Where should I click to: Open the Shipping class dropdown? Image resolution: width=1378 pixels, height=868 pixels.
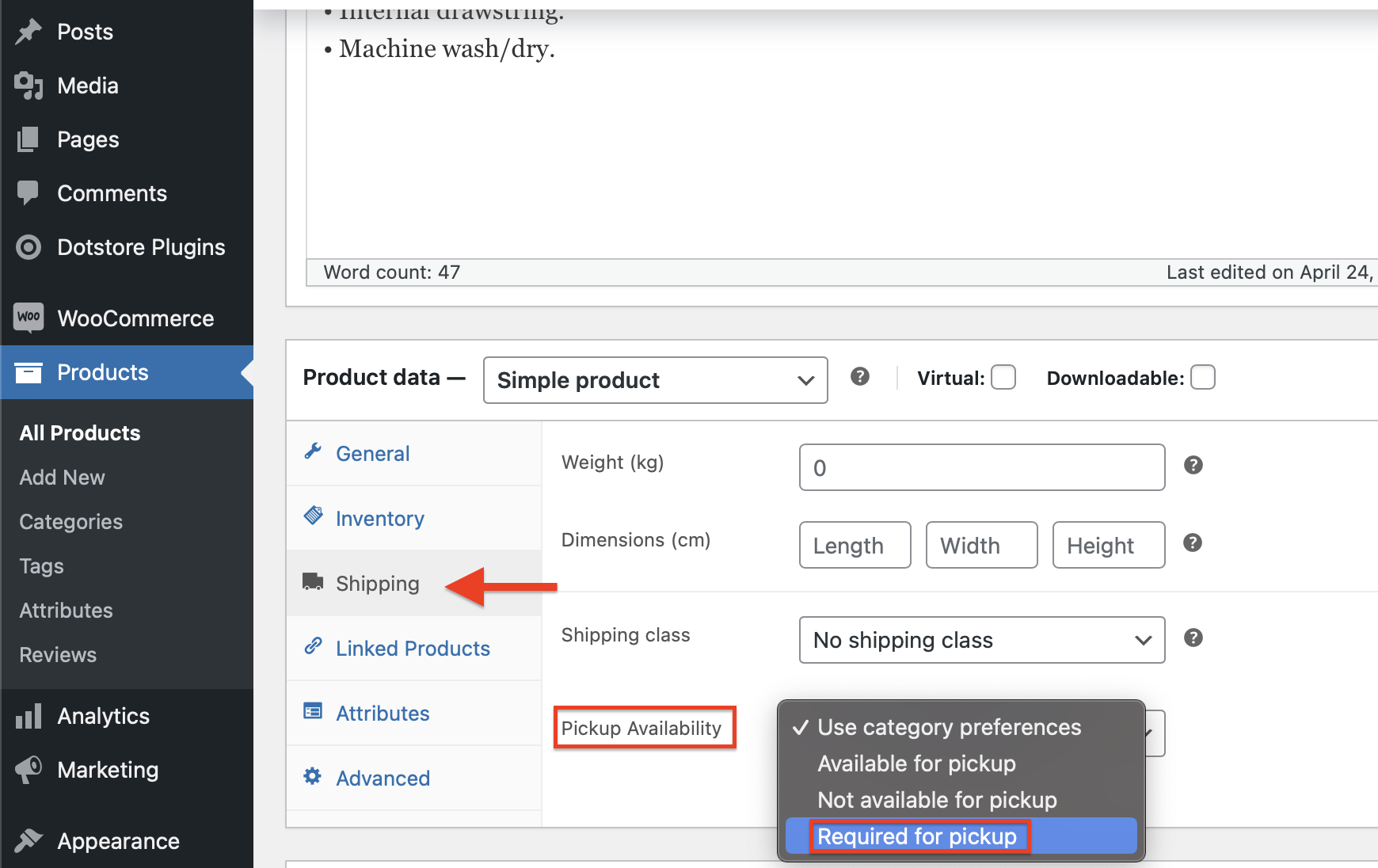[x=981, y=640]
